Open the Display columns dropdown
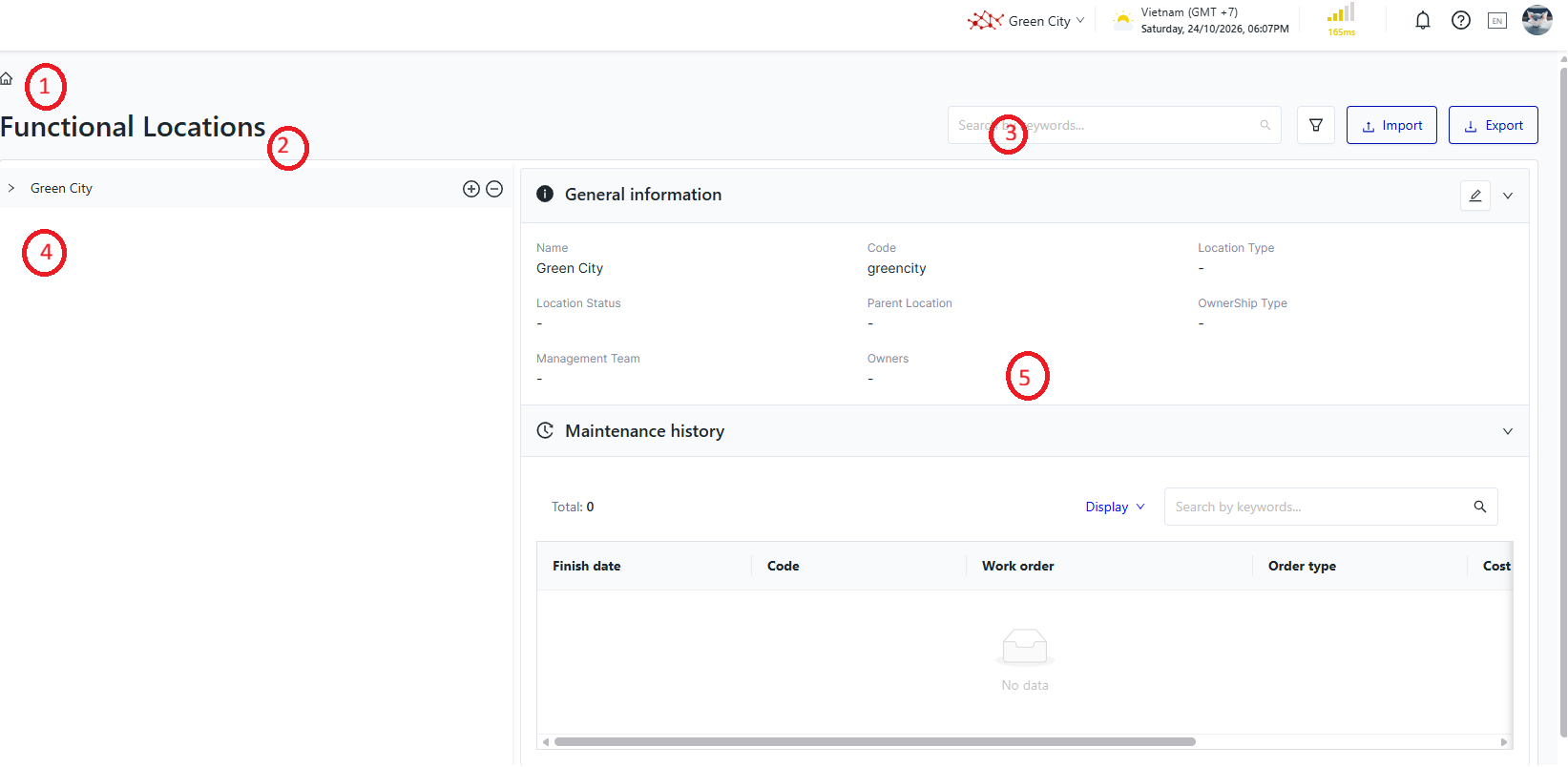This screenshot has height=767, width=1568. point(1115,507)
